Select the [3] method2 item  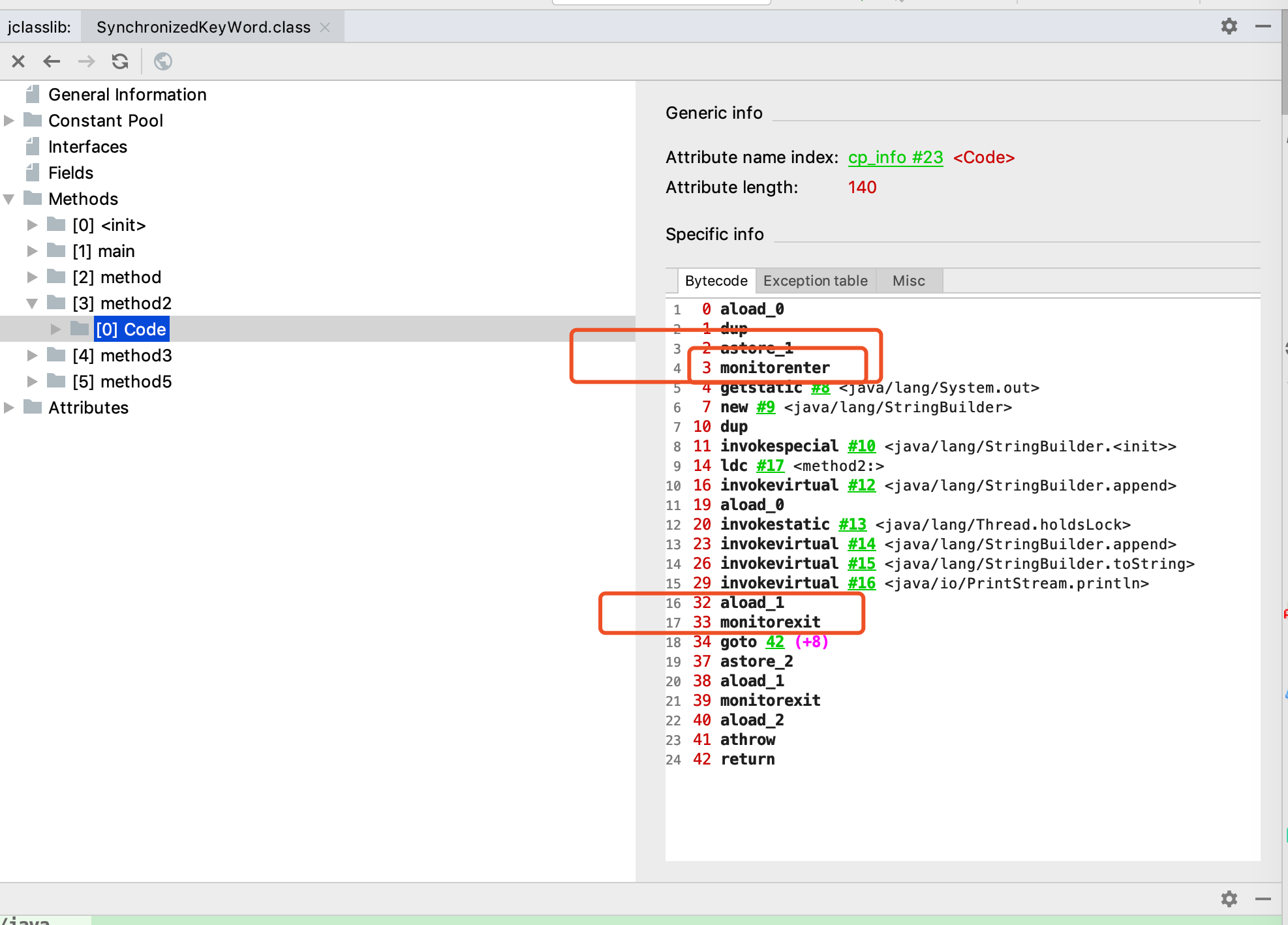coord(122,303)
